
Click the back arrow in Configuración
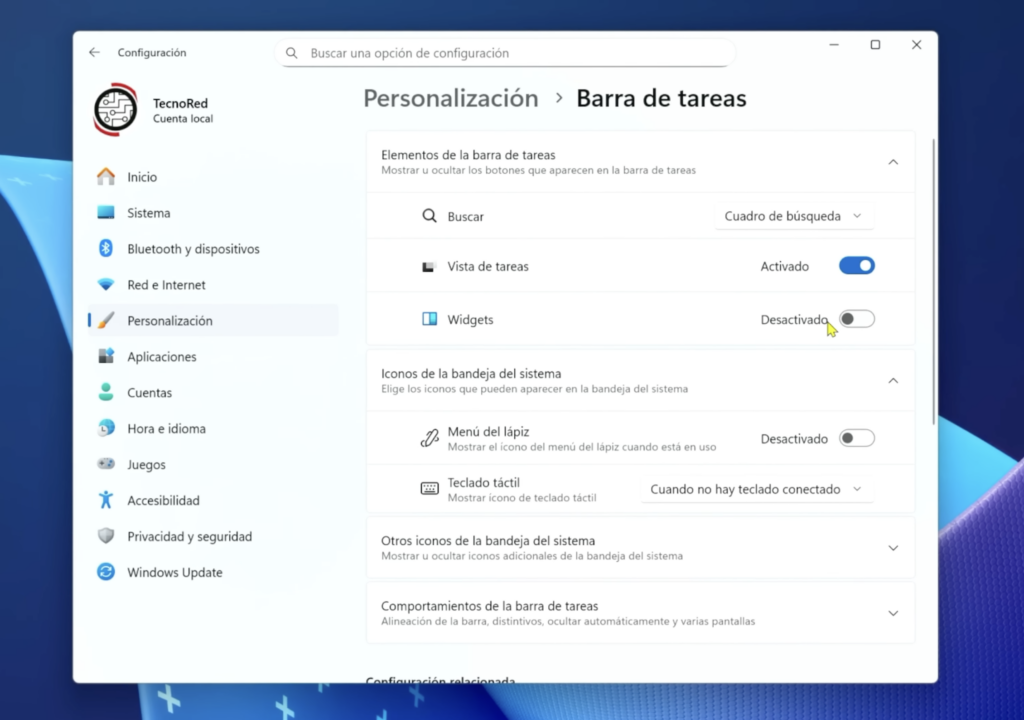(x=95, y=52)
